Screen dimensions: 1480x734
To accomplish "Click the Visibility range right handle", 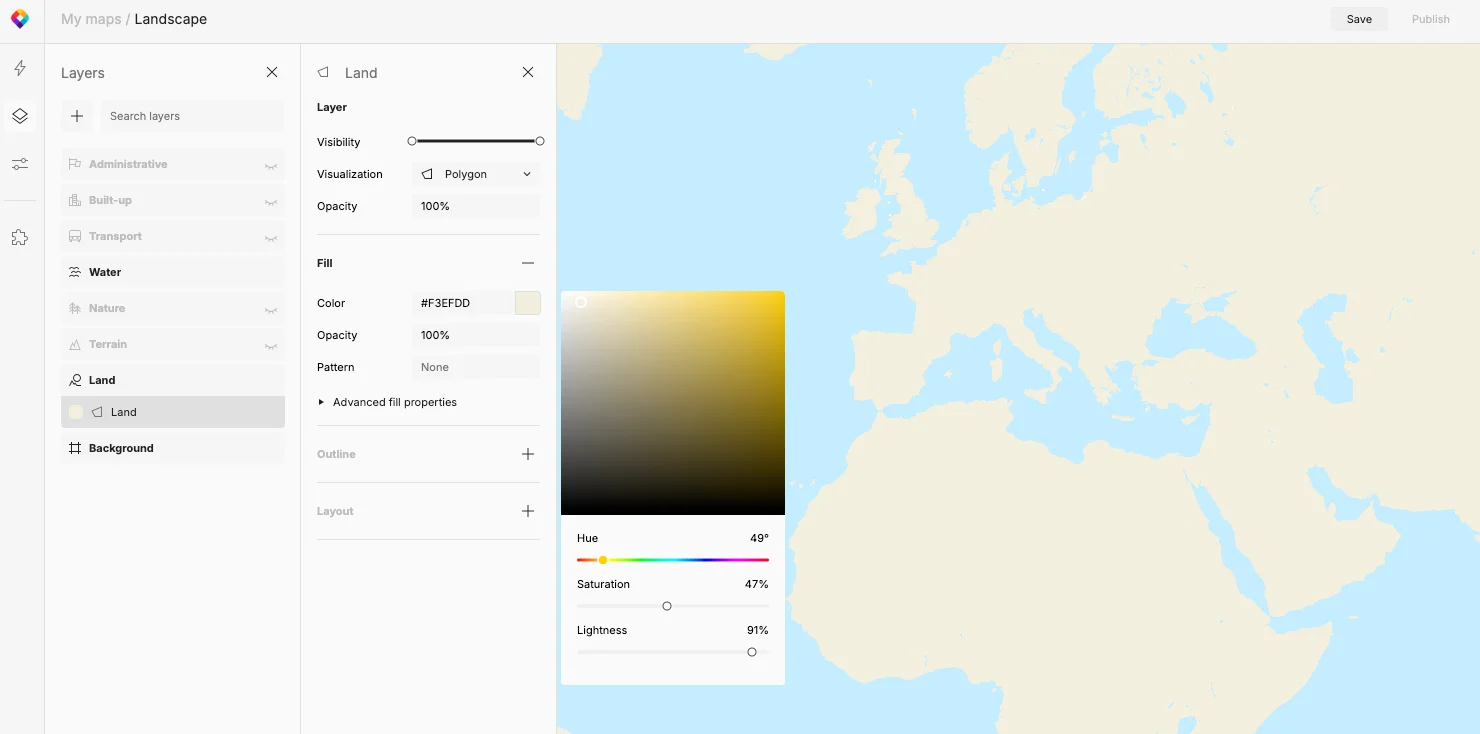I will click(x=540, y=141).
